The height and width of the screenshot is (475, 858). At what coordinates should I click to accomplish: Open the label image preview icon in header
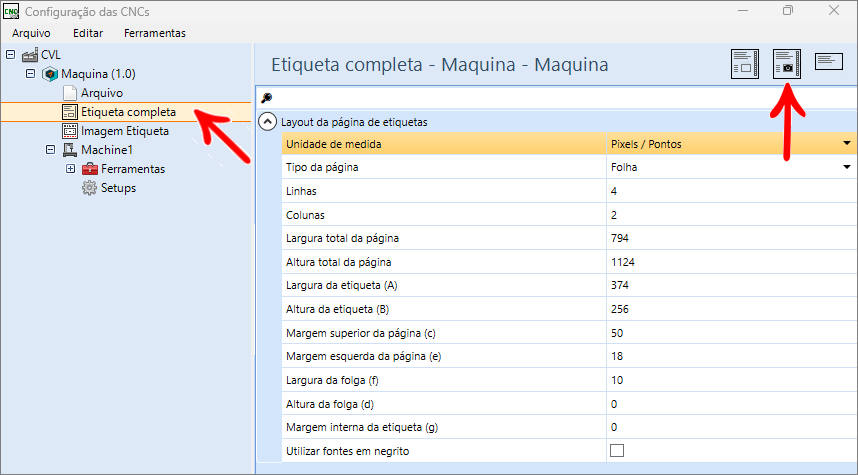pyautogui.click(x=787, y=63)
